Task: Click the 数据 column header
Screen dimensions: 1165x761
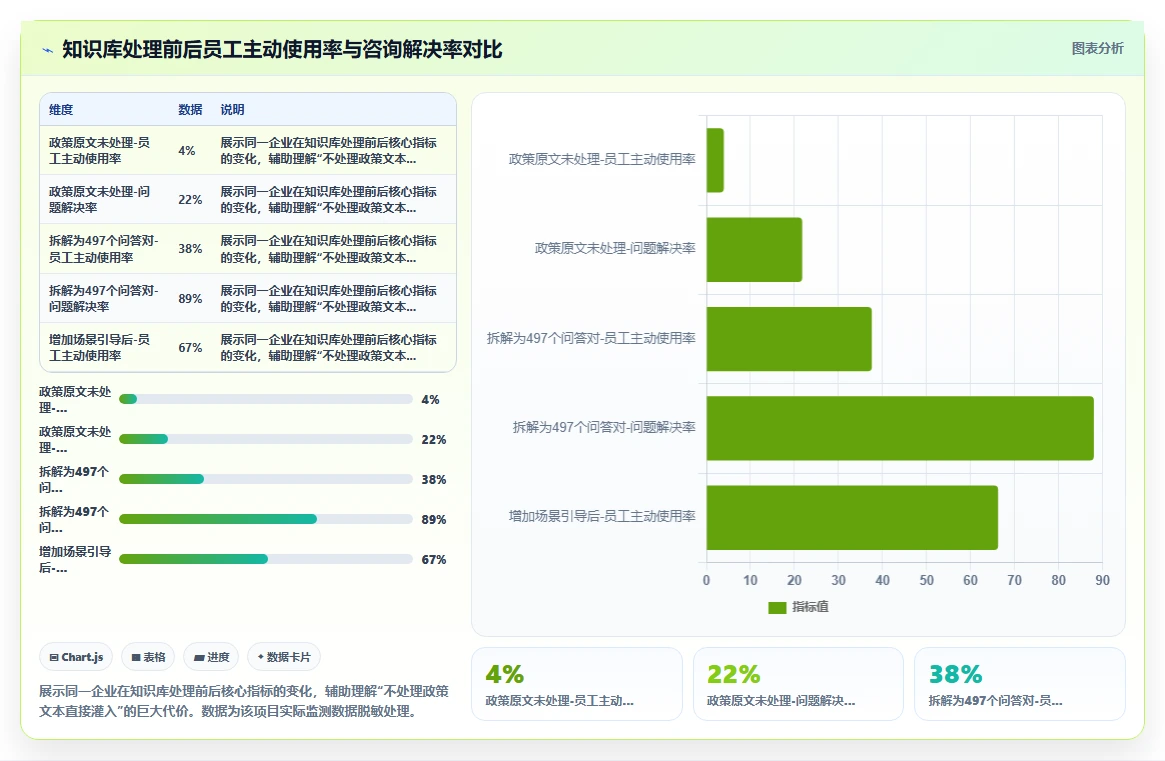Action: click(190, 110)
